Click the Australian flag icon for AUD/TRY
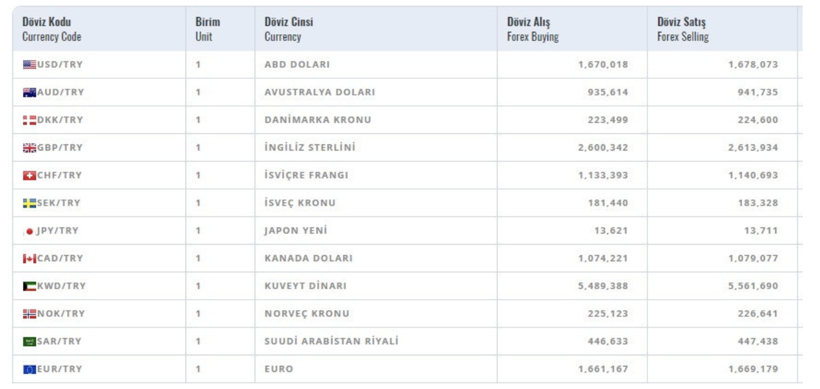The image size is (820, 389). coord(29,93)
